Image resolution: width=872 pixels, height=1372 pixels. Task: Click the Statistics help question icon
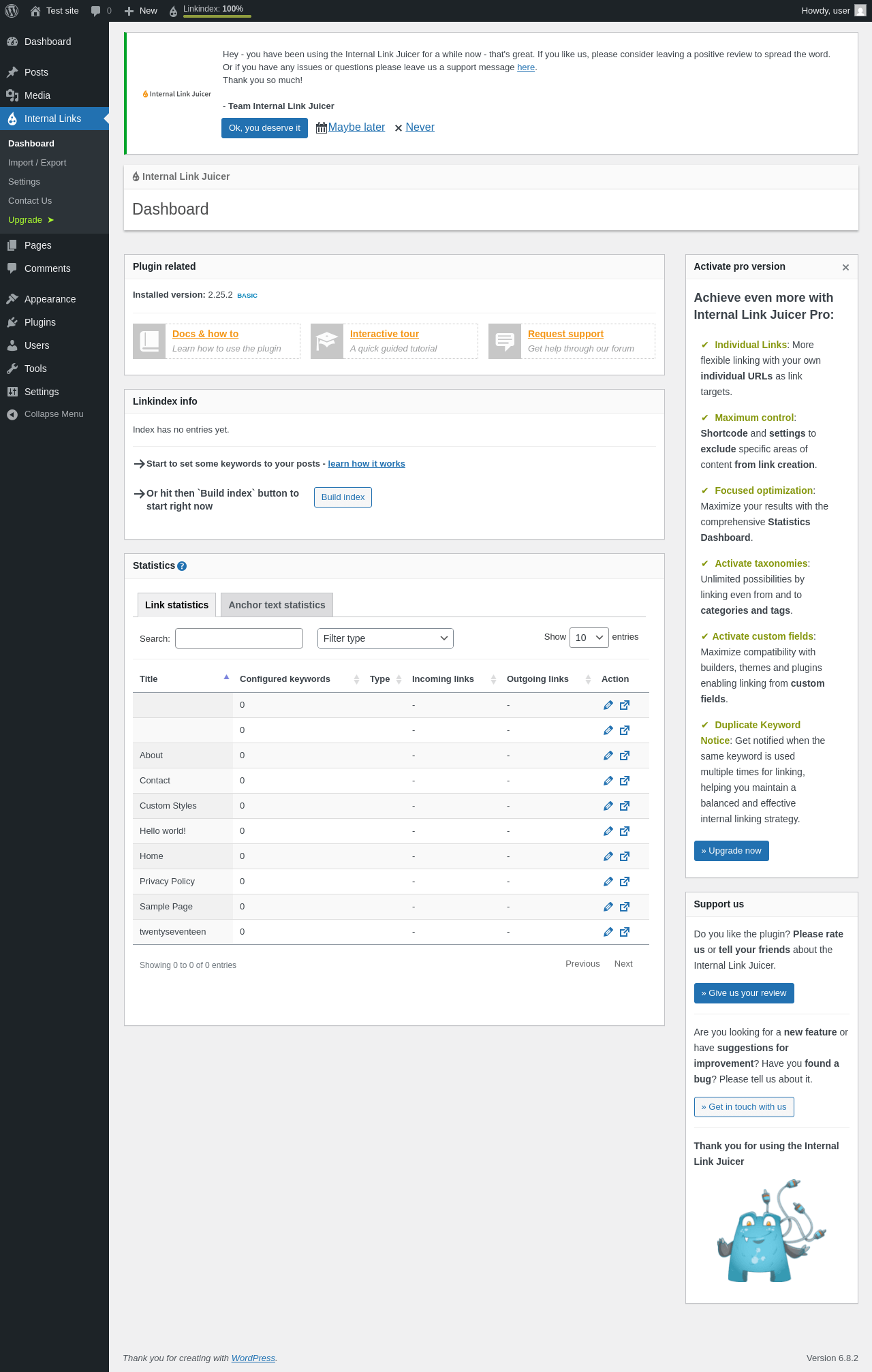(182, 566)
